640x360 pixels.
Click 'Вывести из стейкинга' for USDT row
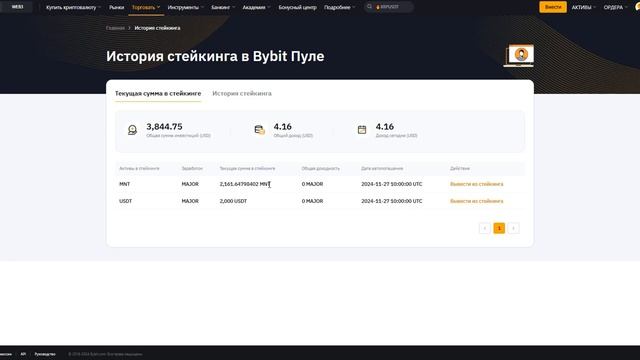(476, 201)
